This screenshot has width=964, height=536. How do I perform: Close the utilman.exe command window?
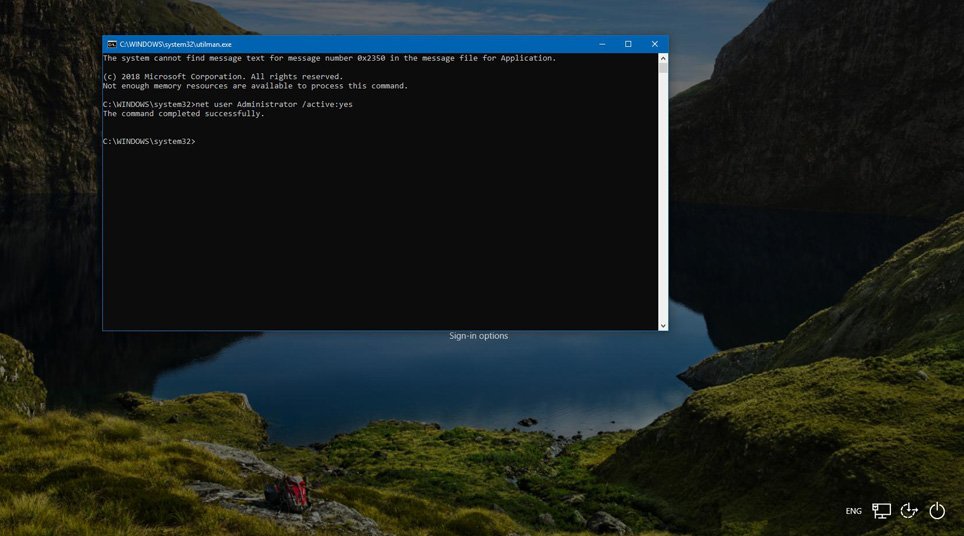pyautogui.click(x=655, y=44)
